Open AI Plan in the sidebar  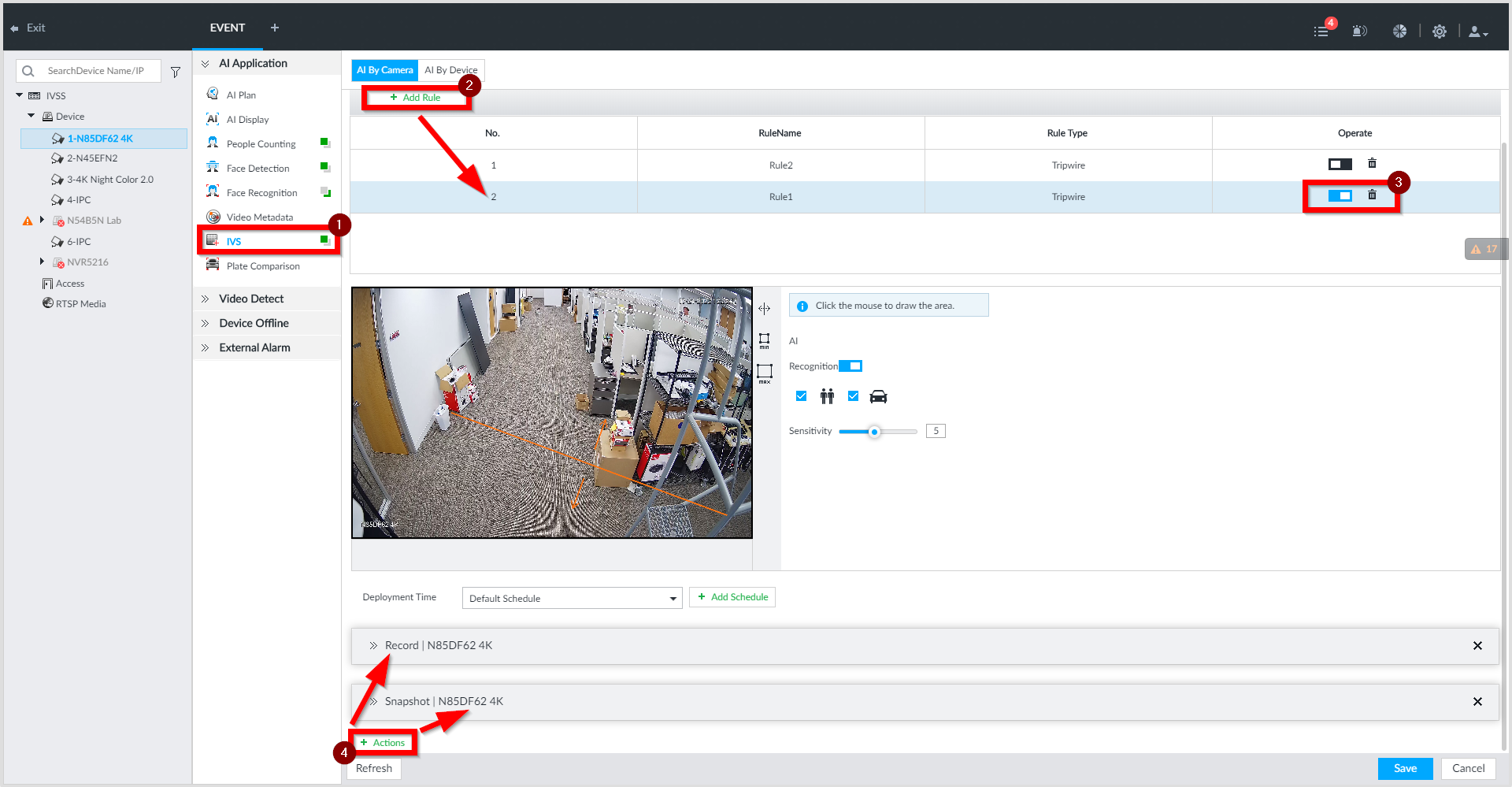241,95
